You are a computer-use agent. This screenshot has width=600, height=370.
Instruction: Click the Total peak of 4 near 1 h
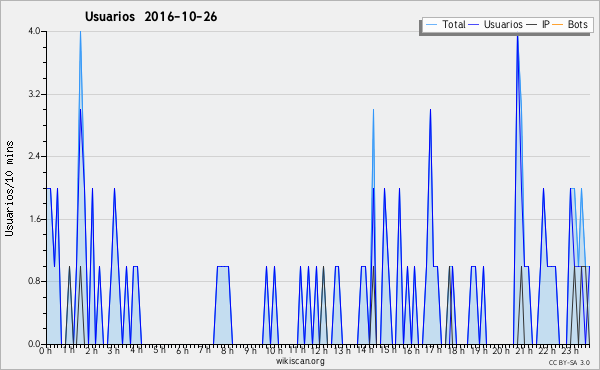80,32
